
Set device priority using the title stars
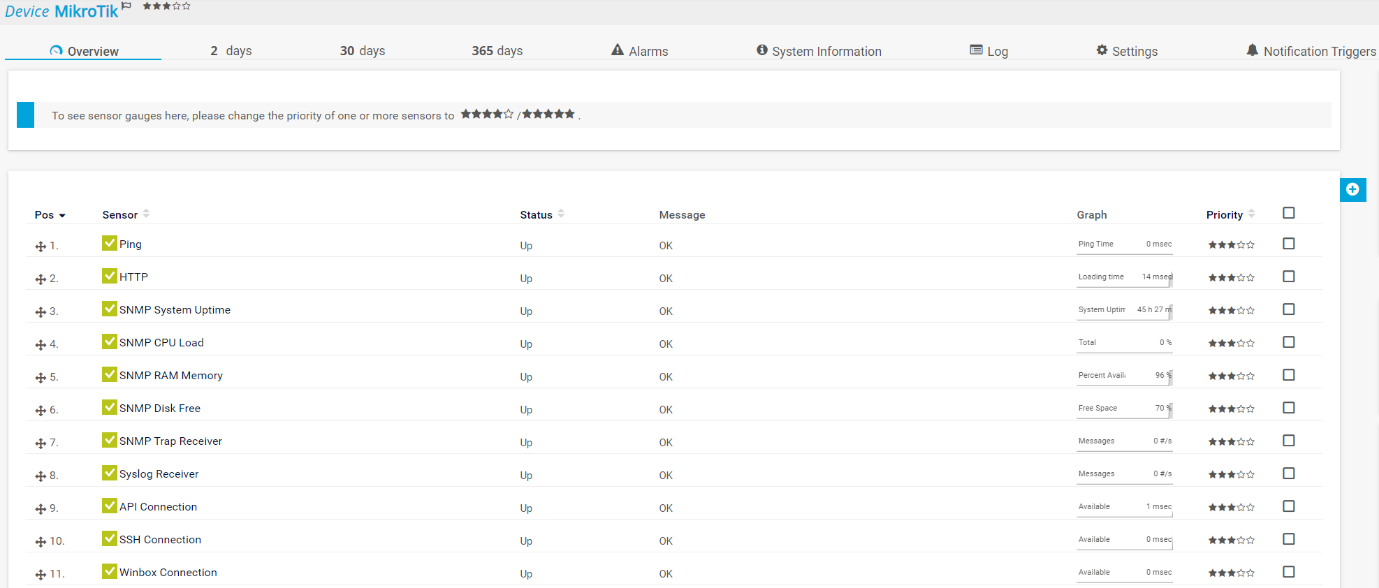[x=166, y=6]
